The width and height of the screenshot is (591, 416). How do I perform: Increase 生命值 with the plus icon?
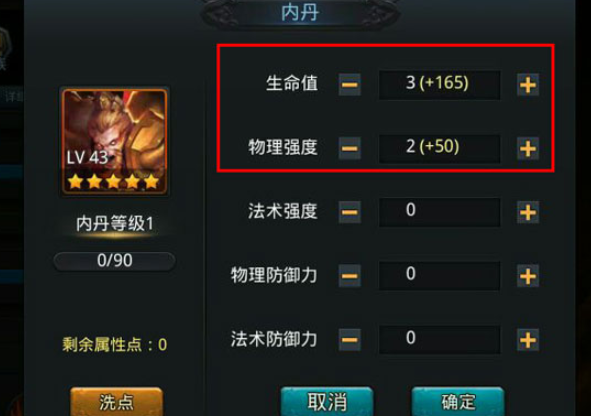point(528,84)
